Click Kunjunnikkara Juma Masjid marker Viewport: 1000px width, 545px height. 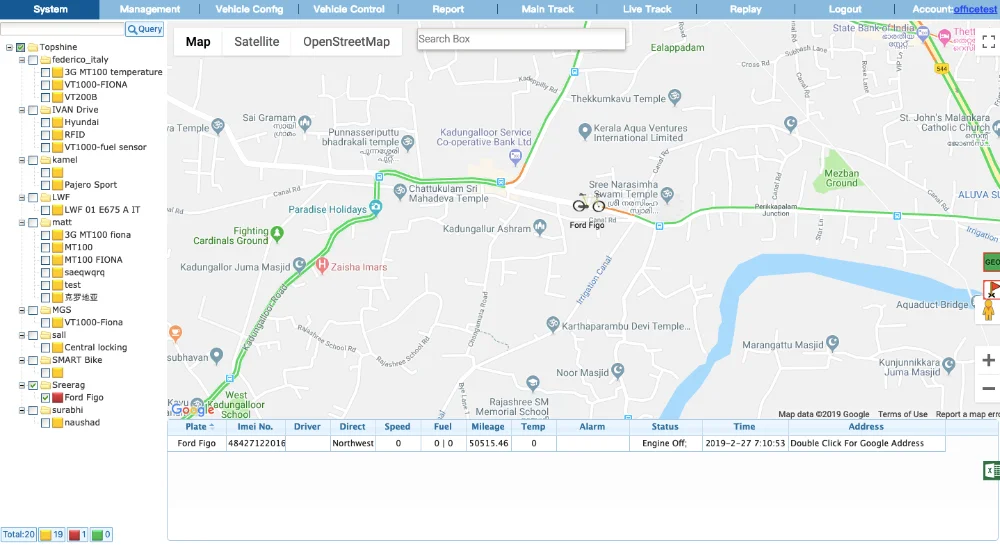pos(948,365)
